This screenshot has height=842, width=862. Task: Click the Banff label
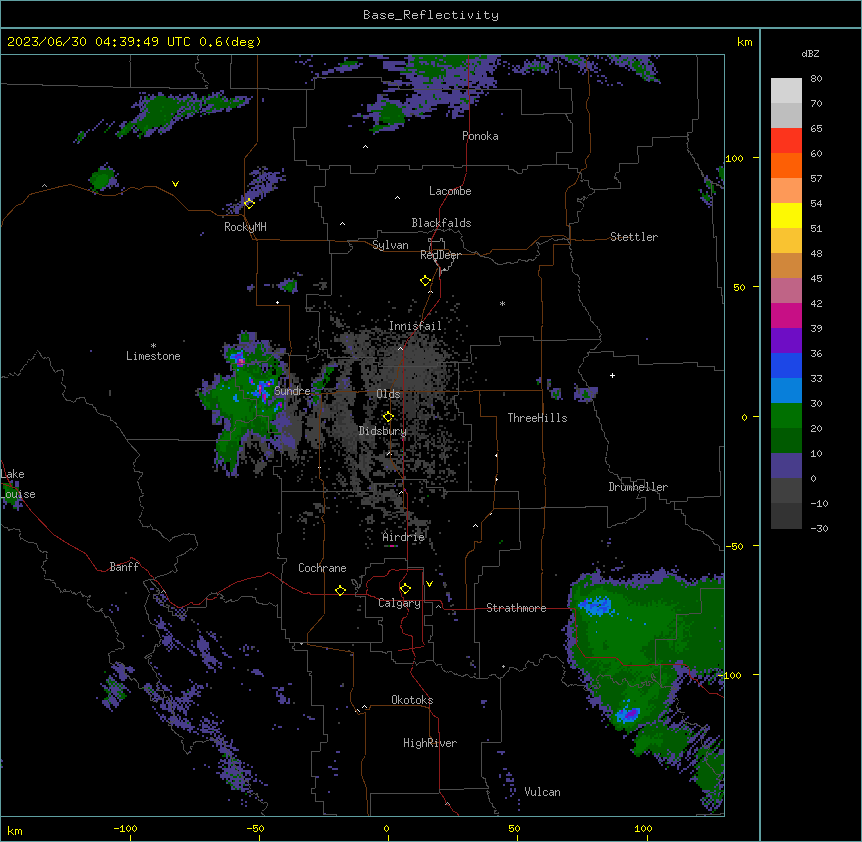[x=124, y=567]
